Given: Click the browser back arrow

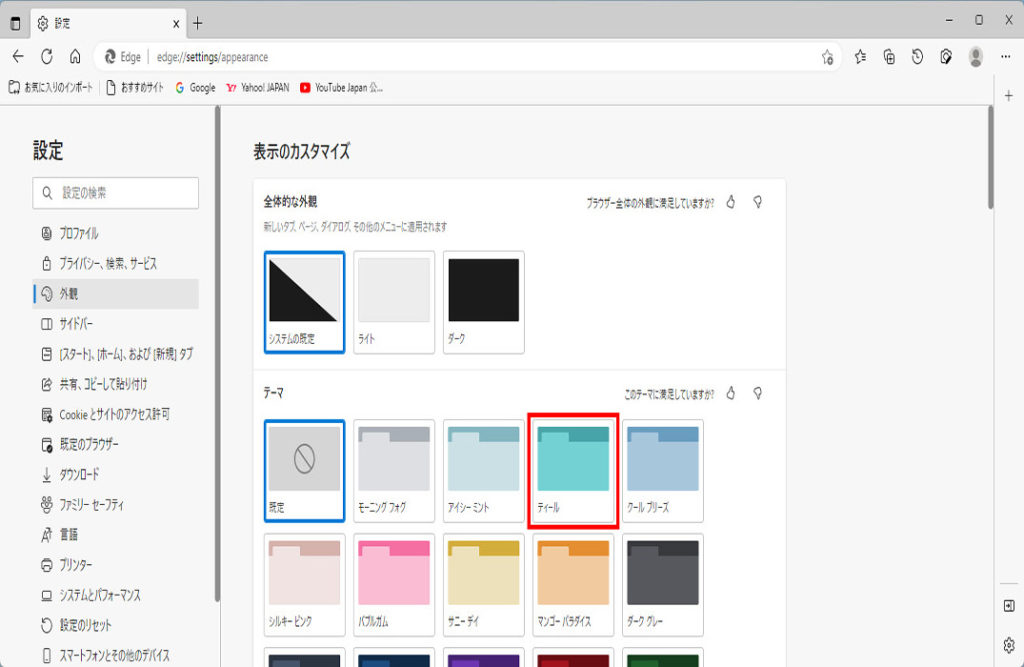Looking at the screenshot, I should [17, 57].
